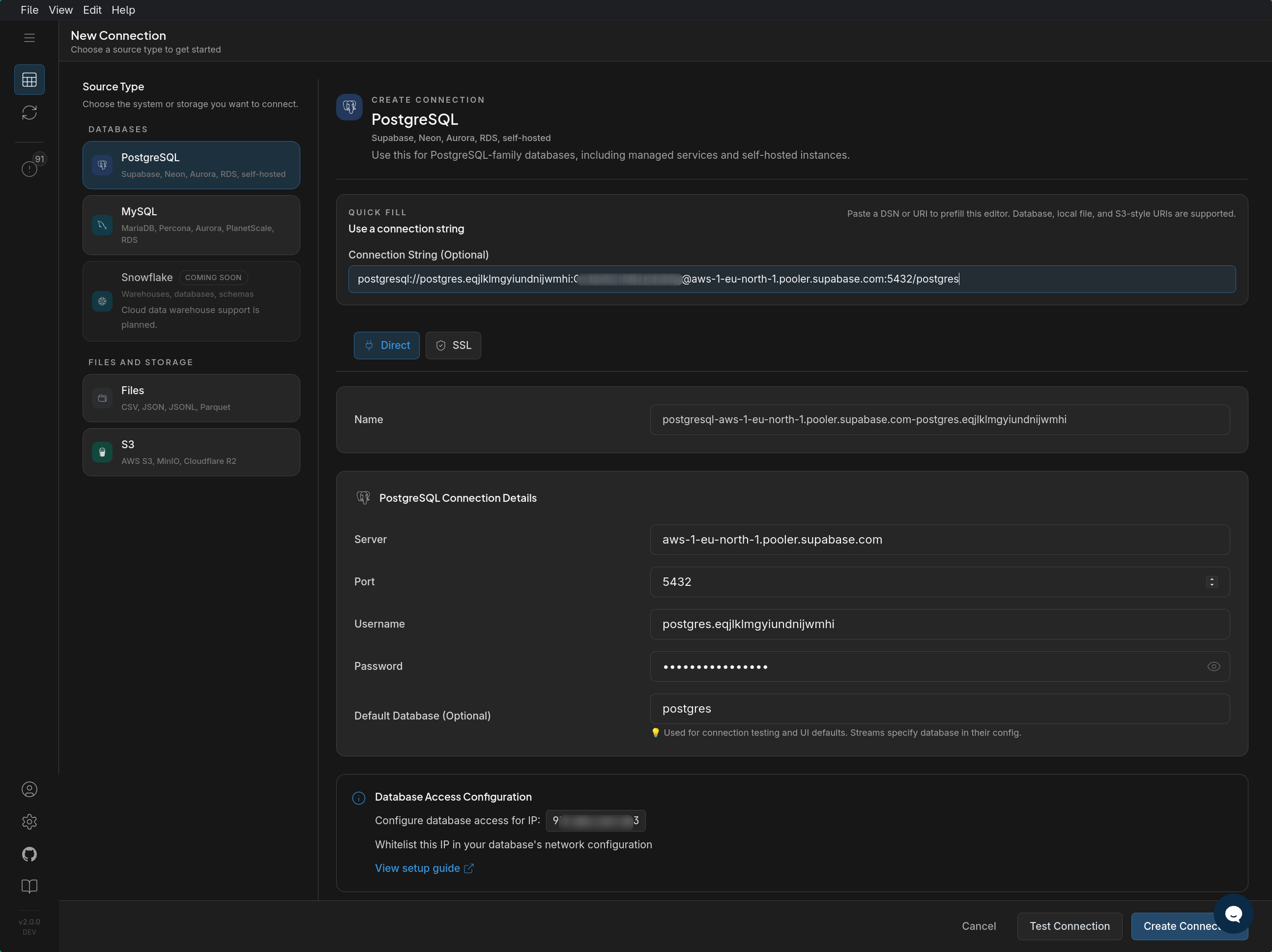Image resolution: width=1272 pixels, height=952 pixels.
Task: Click into the Server input field
Action: click(940, 539)
